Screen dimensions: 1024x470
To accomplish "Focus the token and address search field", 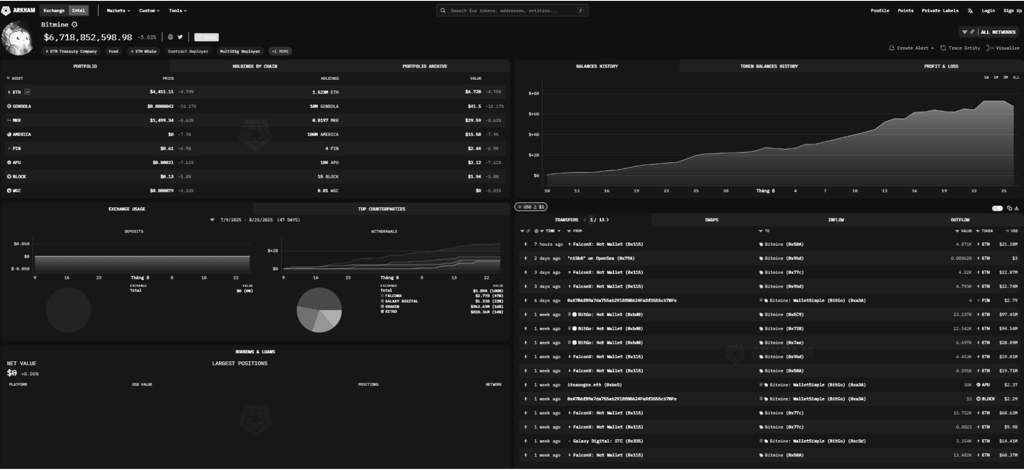I will pyautogui.click(x=512, y=10).
